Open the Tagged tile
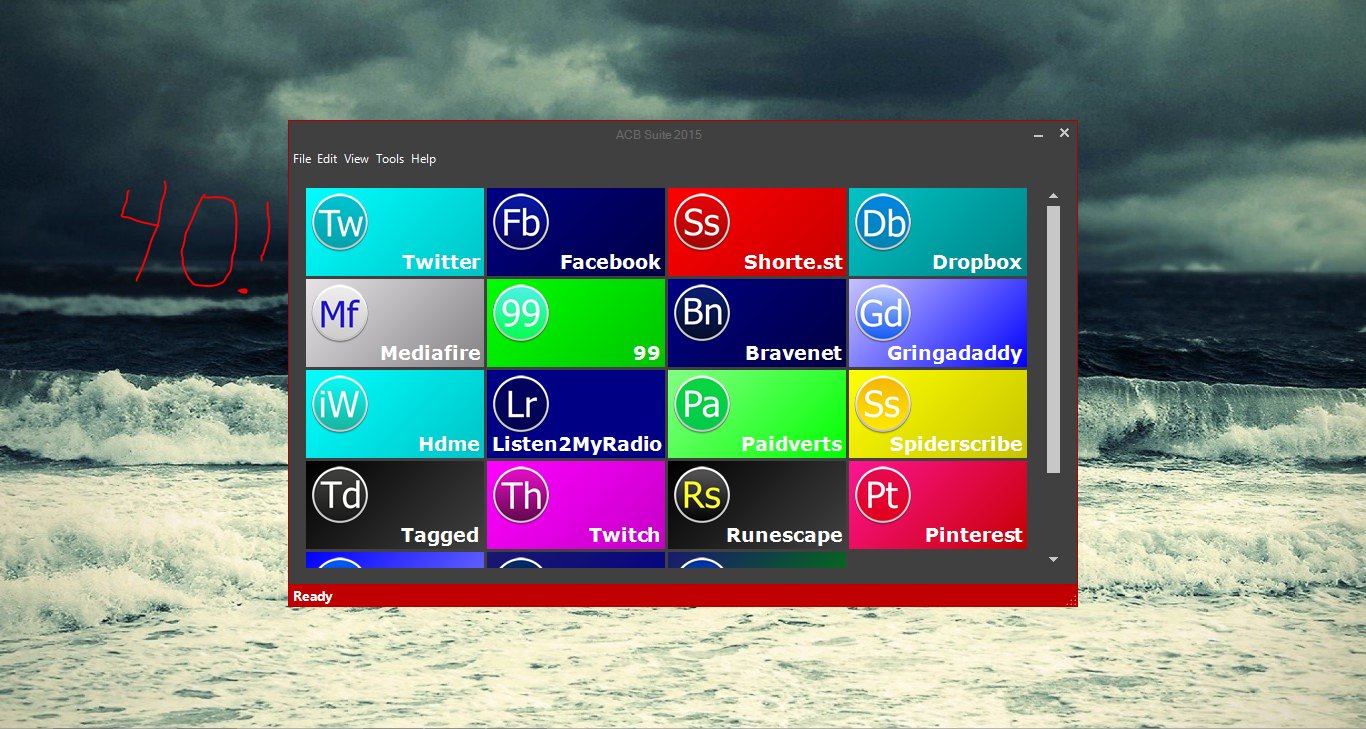Screen dimensions: 1366x729 395,505
